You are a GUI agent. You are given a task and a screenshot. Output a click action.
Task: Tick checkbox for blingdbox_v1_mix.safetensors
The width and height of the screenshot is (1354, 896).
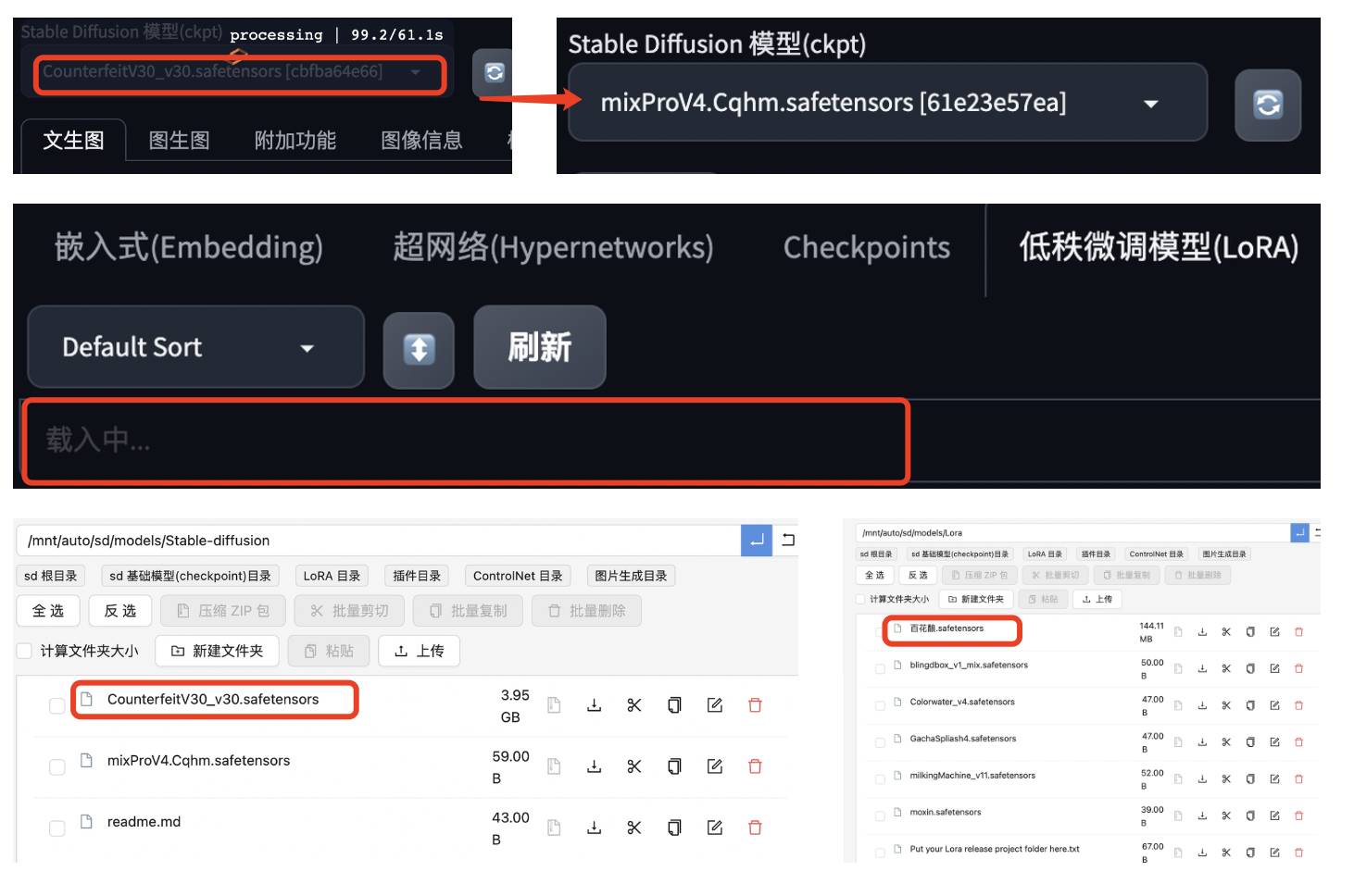coord(879,669)
